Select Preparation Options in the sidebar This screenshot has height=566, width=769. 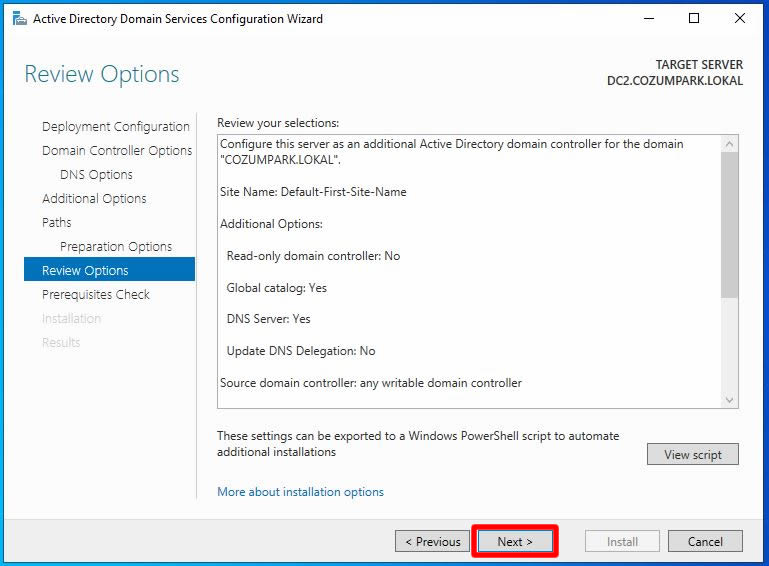(x=116, y=247)
